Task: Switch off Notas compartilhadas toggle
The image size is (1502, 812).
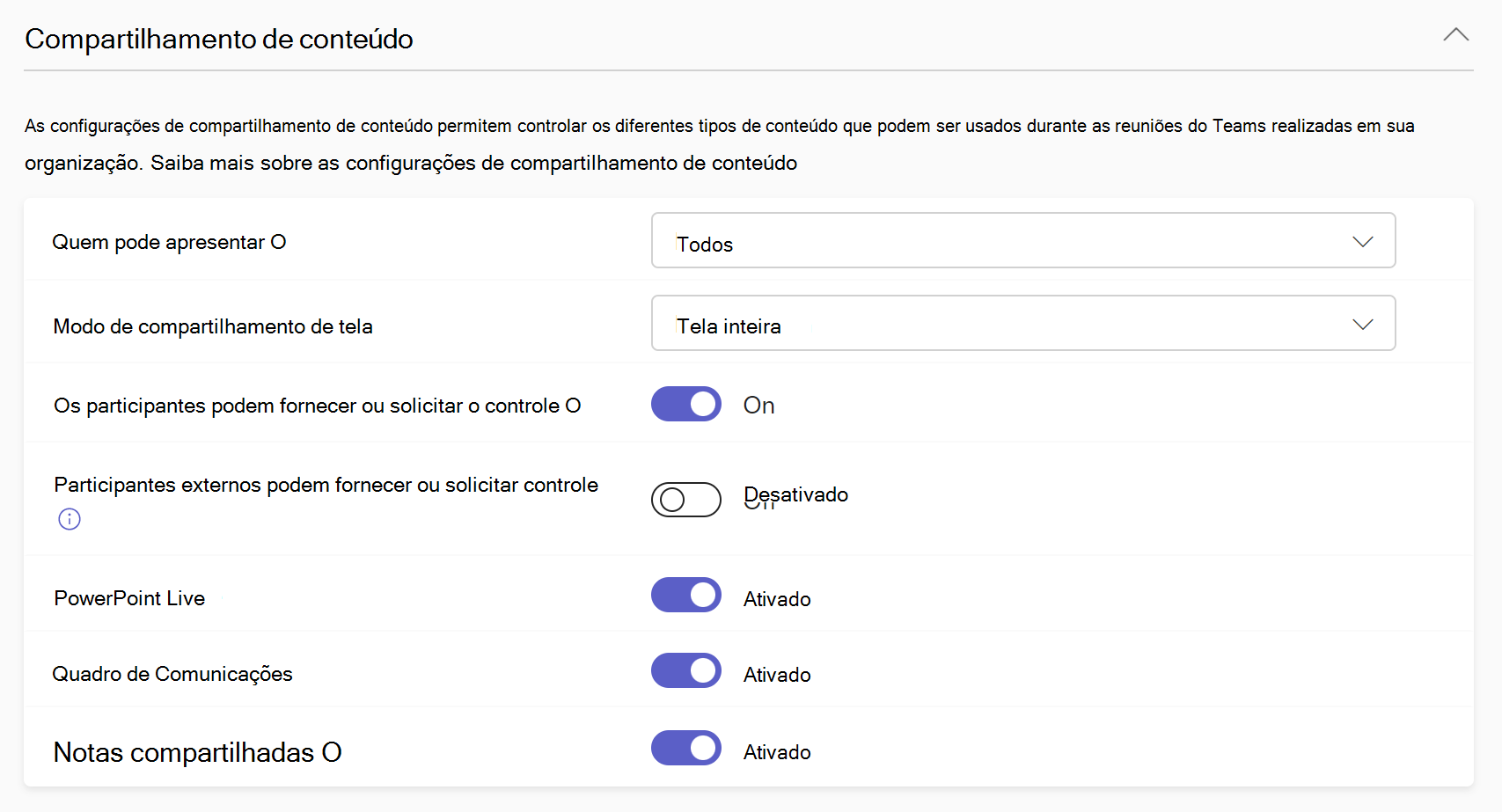Action: tap(686, 748)
